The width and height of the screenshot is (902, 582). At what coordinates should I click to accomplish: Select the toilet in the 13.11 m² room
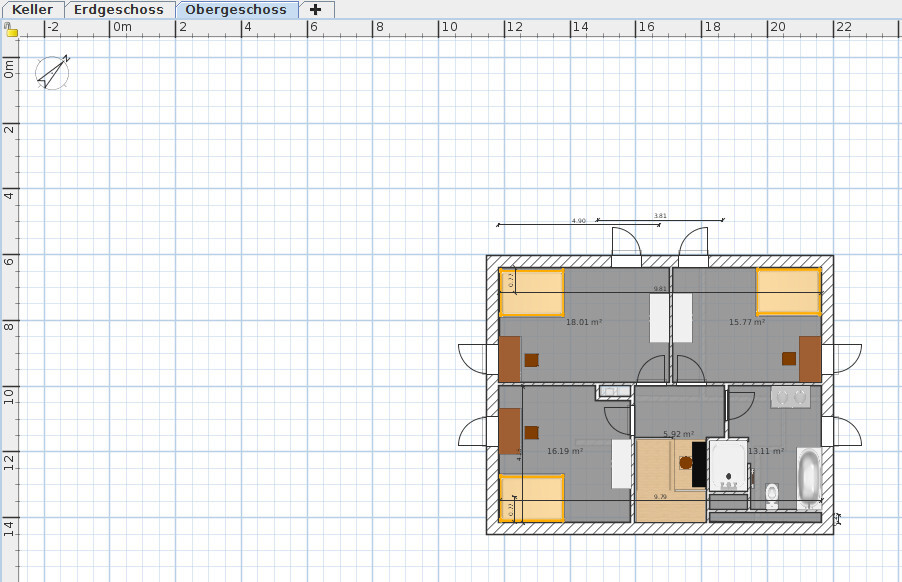coord(771,496)
